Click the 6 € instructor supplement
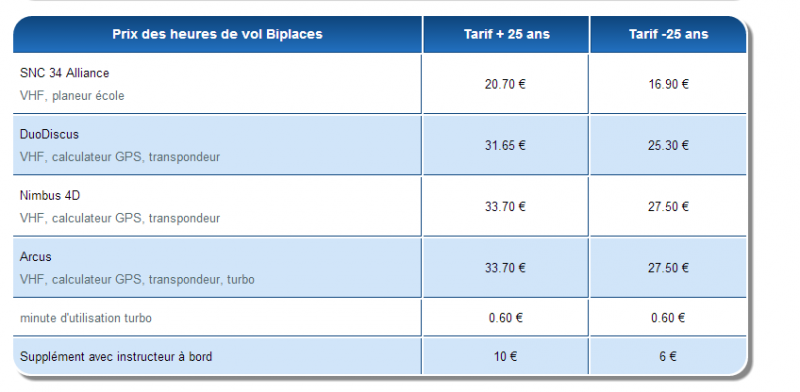The height and width of the screenshot is (392, 800). 668,356
